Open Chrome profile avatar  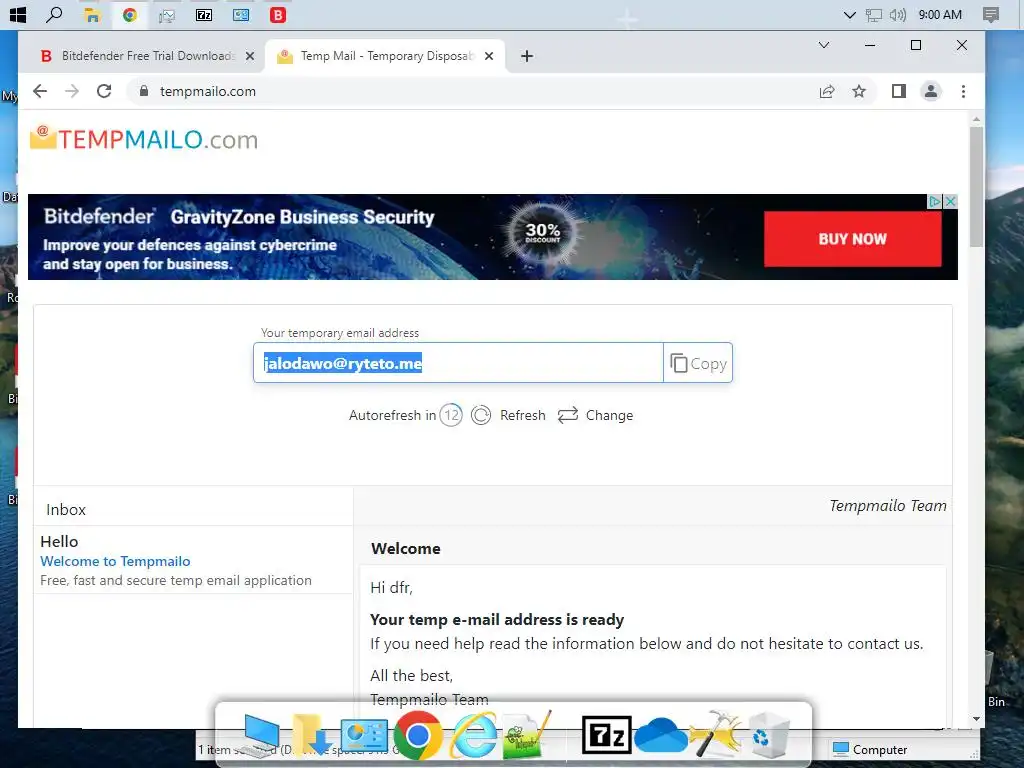coord(931,91)
